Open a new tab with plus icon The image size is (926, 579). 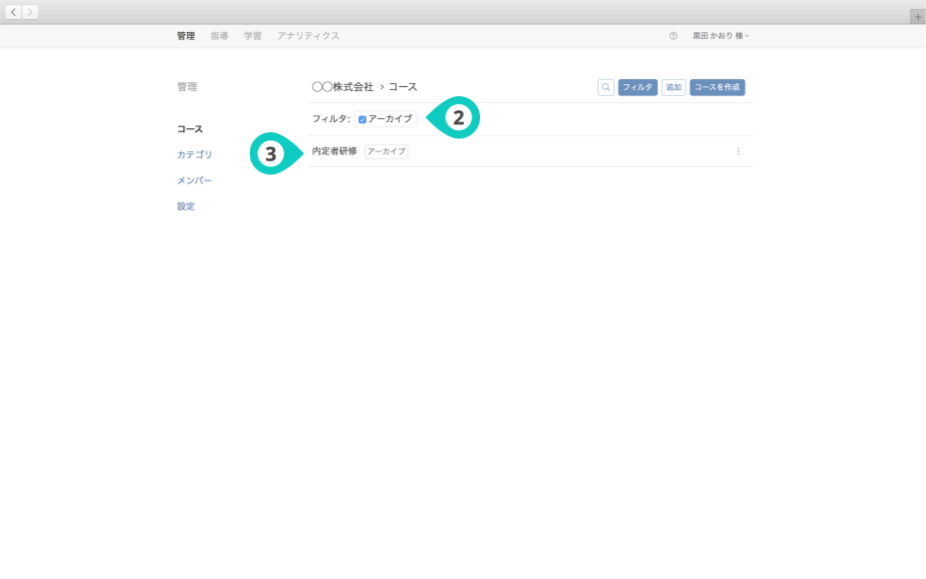[x=917, y=17]
